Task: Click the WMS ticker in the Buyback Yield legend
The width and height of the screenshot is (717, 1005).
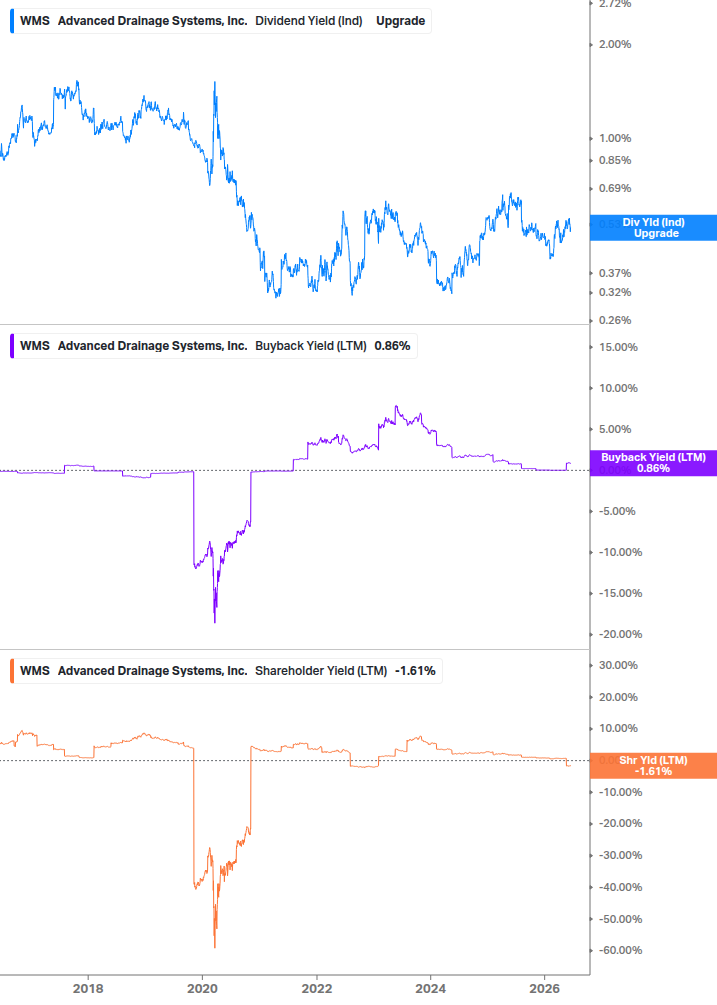Action: point(35,346)
